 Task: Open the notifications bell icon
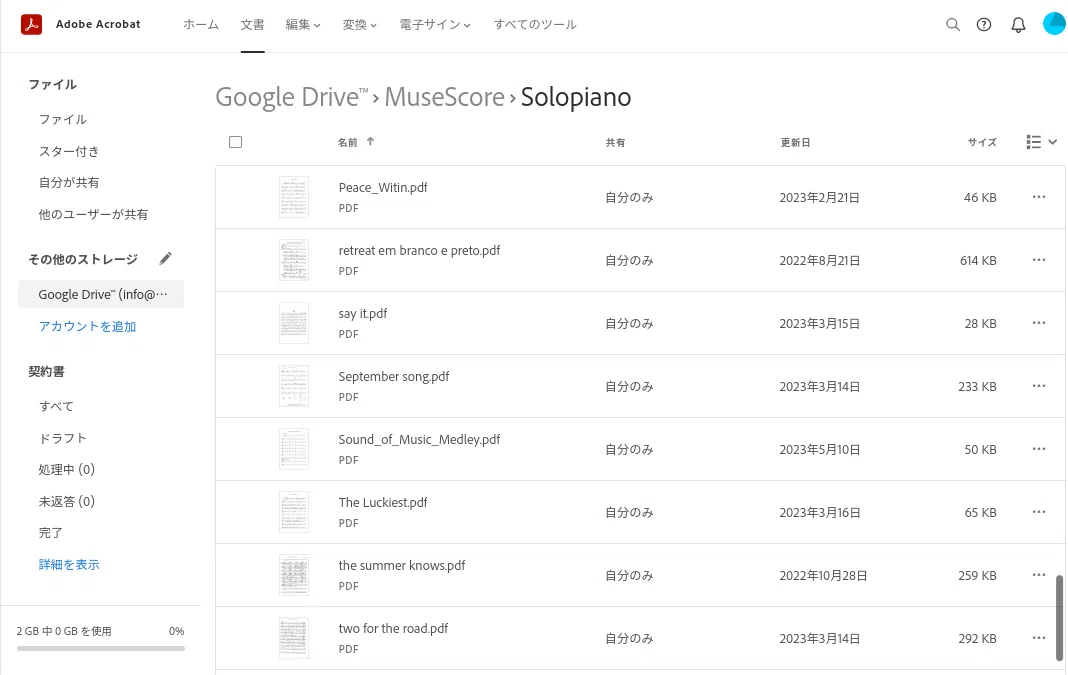pos(1018,25)
